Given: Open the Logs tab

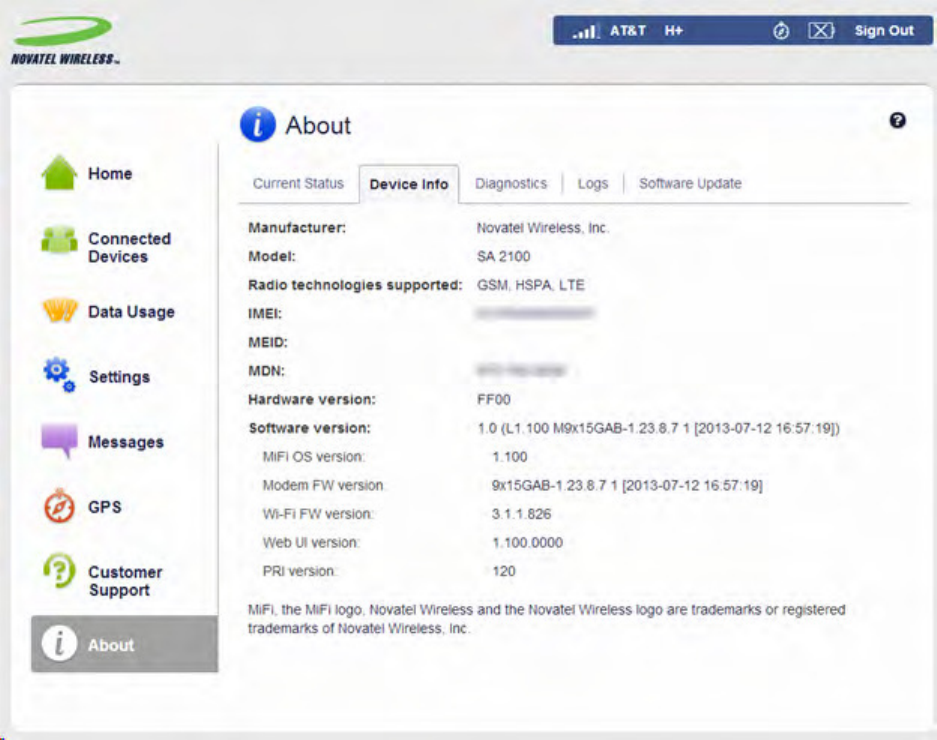Looking at the screenshot, I should pos(593,184).
